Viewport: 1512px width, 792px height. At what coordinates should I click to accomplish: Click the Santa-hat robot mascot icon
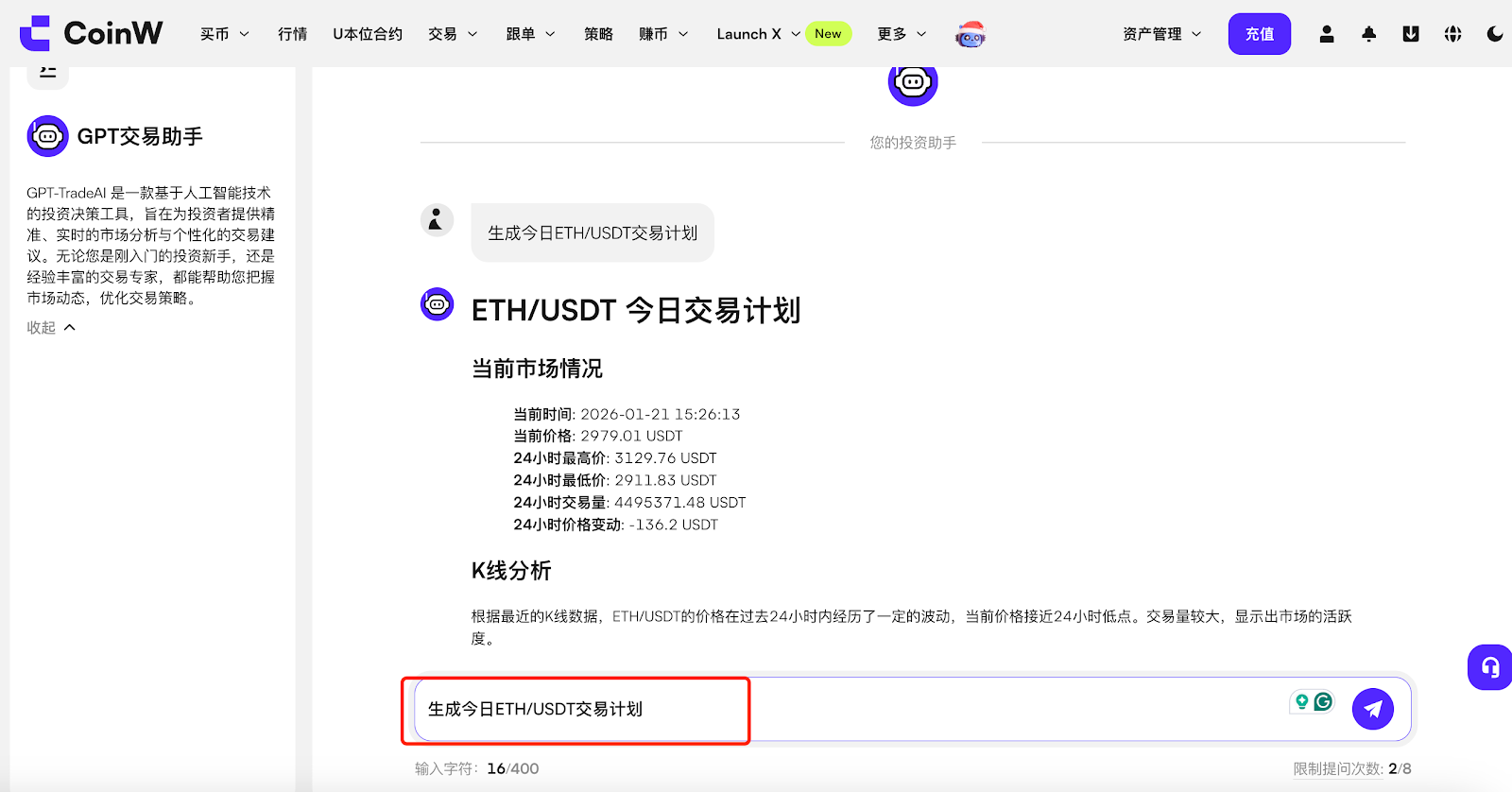click(x=971, y=34)
